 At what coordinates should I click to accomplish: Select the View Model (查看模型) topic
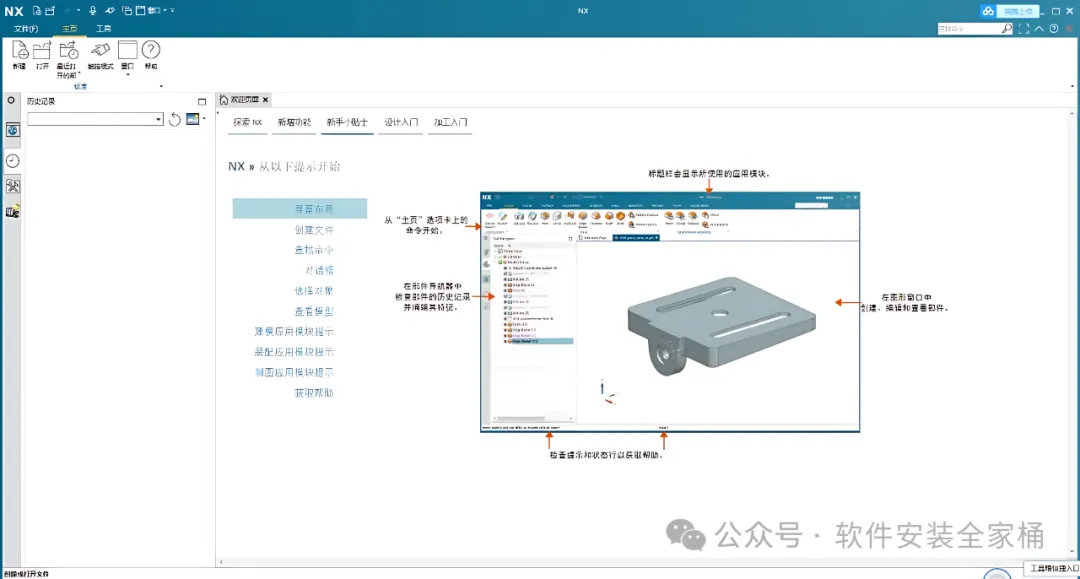[314, 311]
